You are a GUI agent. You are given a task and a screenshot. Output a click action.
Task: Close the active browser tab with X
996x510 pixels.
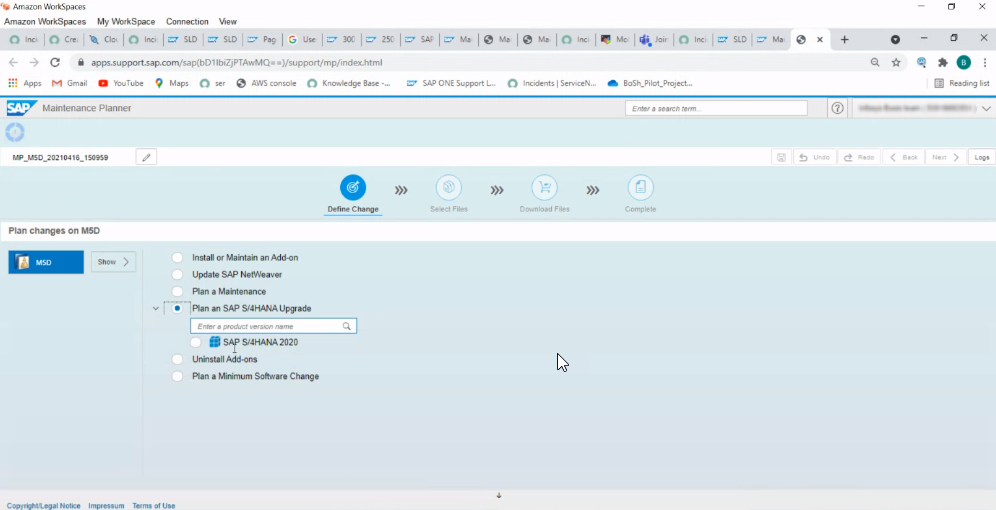point(819,39)
